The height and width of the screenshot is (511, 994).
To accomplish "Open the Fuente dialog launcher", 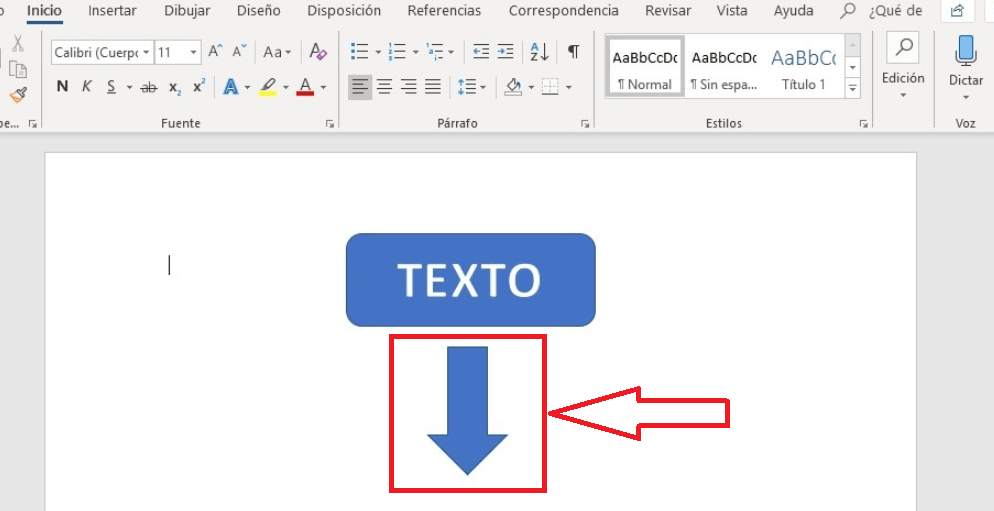I will coord(330,124).
